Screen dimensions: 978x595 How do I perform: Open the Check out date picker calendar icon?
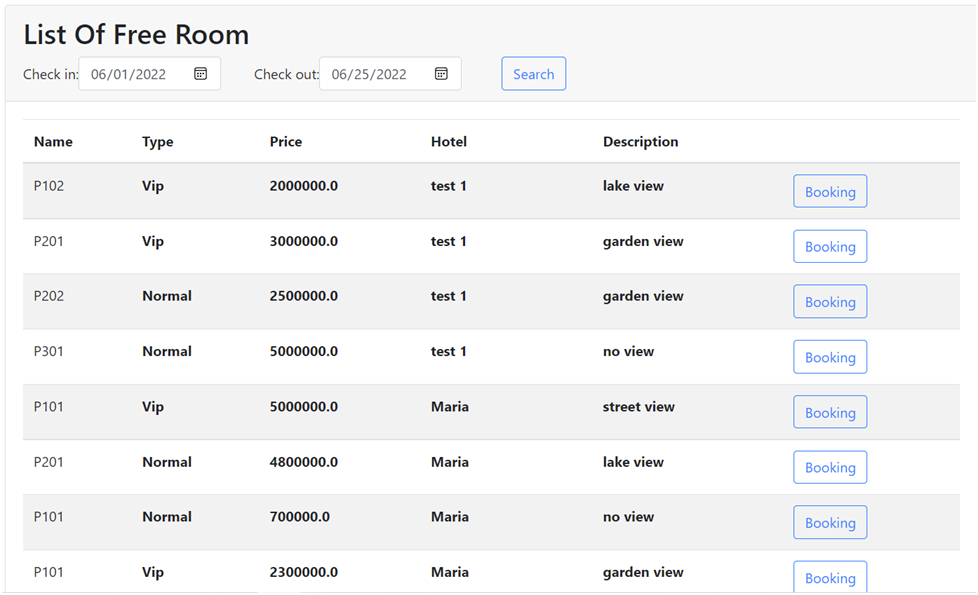pyautogui.click(x=440, y=73)
